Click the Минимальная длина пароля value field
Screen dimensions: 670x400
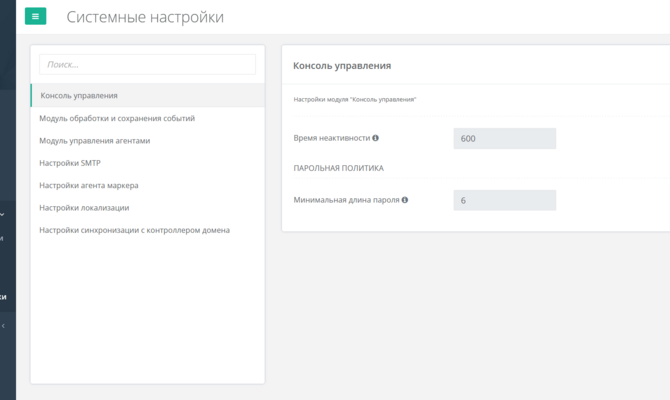[504, 200]
